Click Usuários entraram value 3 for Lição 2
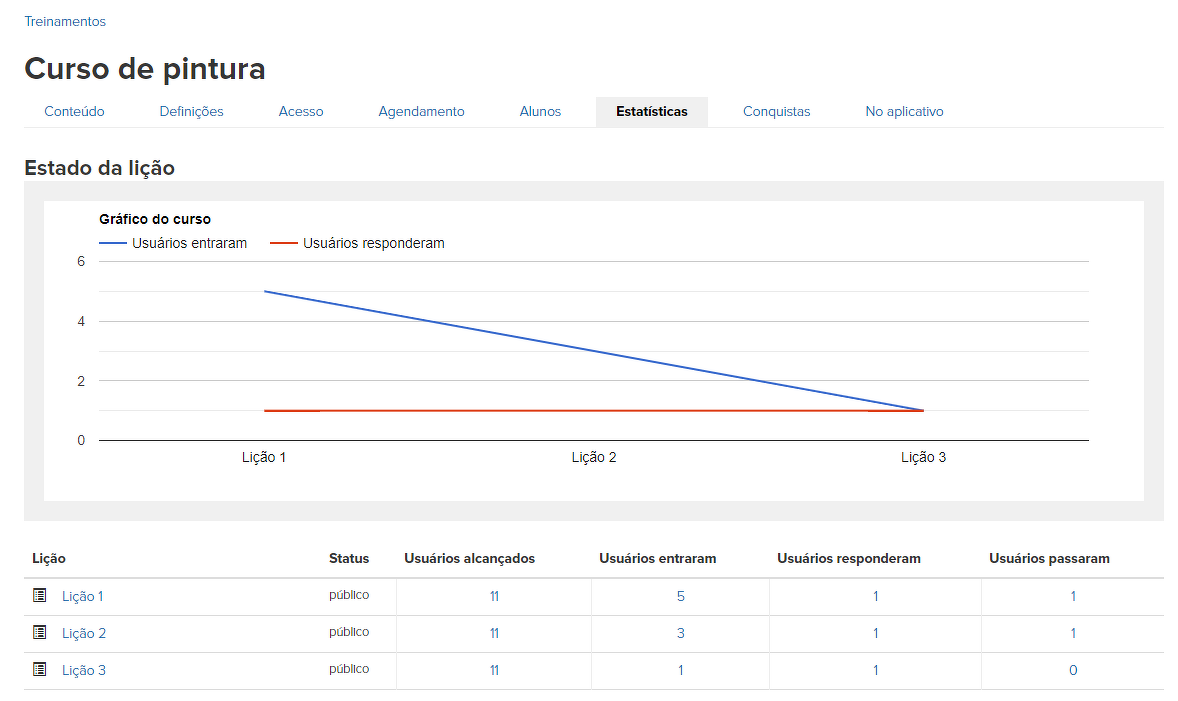This screenshot has height=701, width=1178. coord(681,633)
